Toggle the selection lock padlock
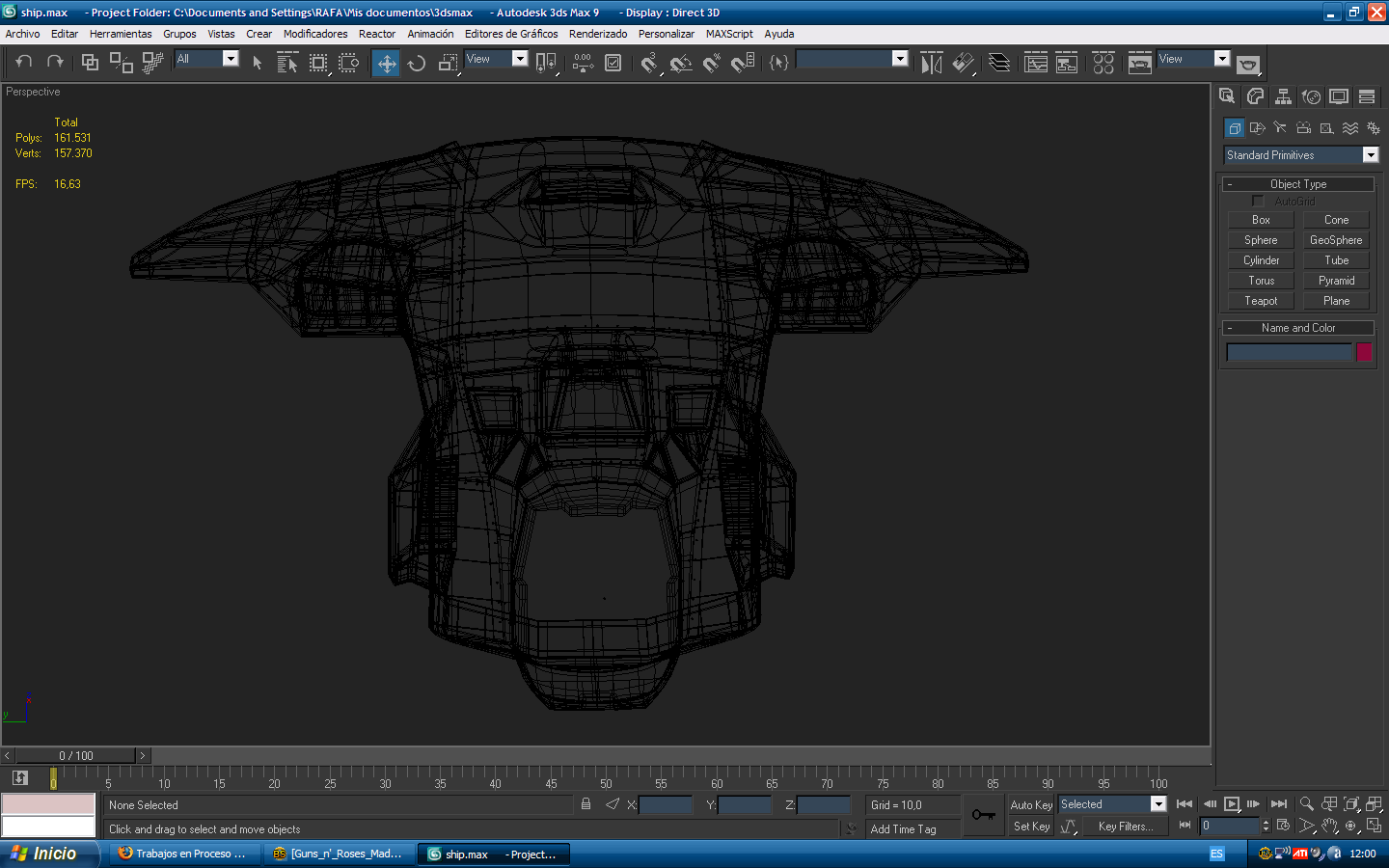1389x868 pixels. pyautogui.click(x=586, y=804)
